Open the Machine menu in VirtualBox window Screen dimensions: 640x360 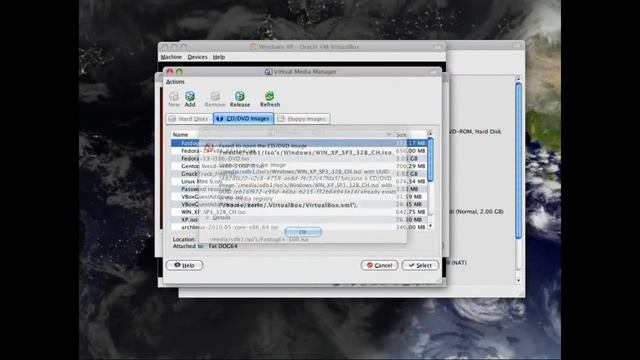coord(171,57)
